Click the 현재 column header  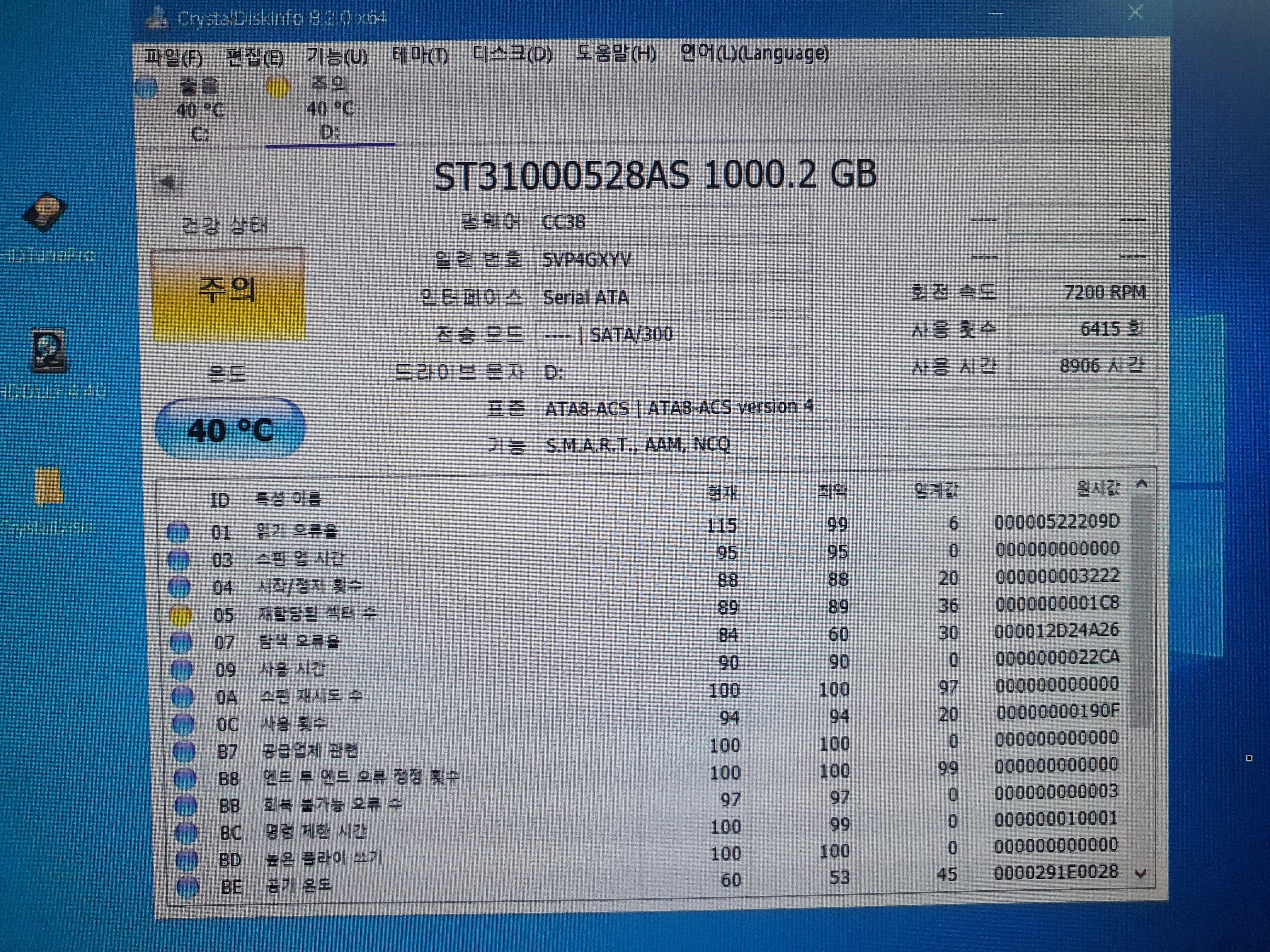[x=721, y=492]
